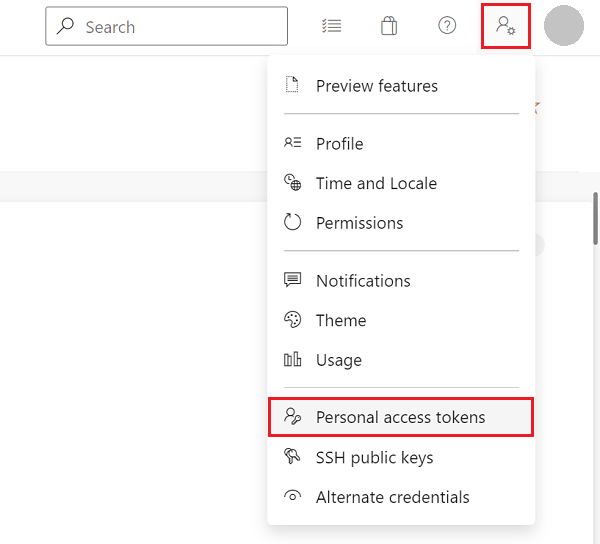Click the Preview features page icon

pos(292,85)
